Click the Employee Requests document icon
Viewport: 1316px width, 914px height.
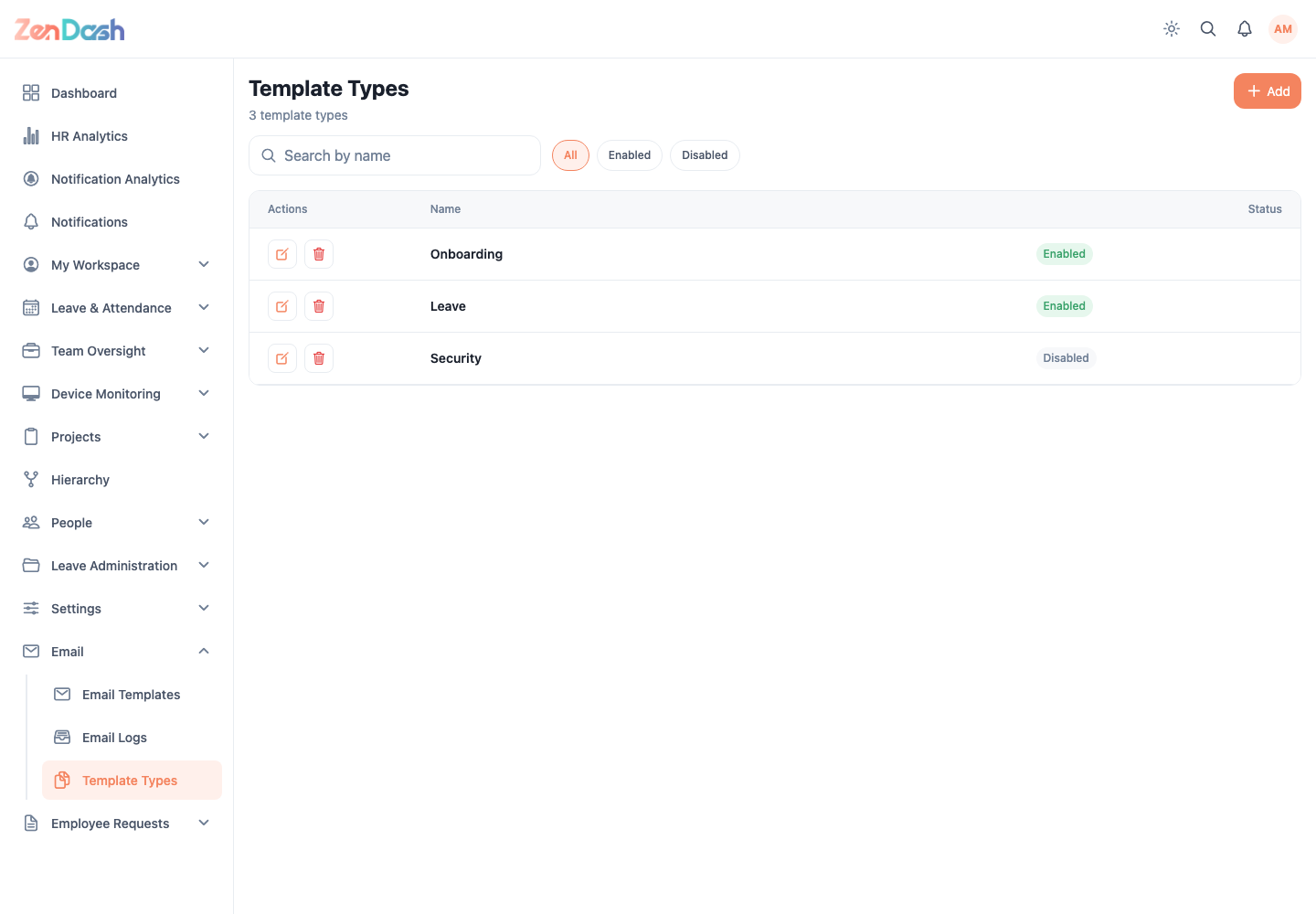(x=31, y=824)
